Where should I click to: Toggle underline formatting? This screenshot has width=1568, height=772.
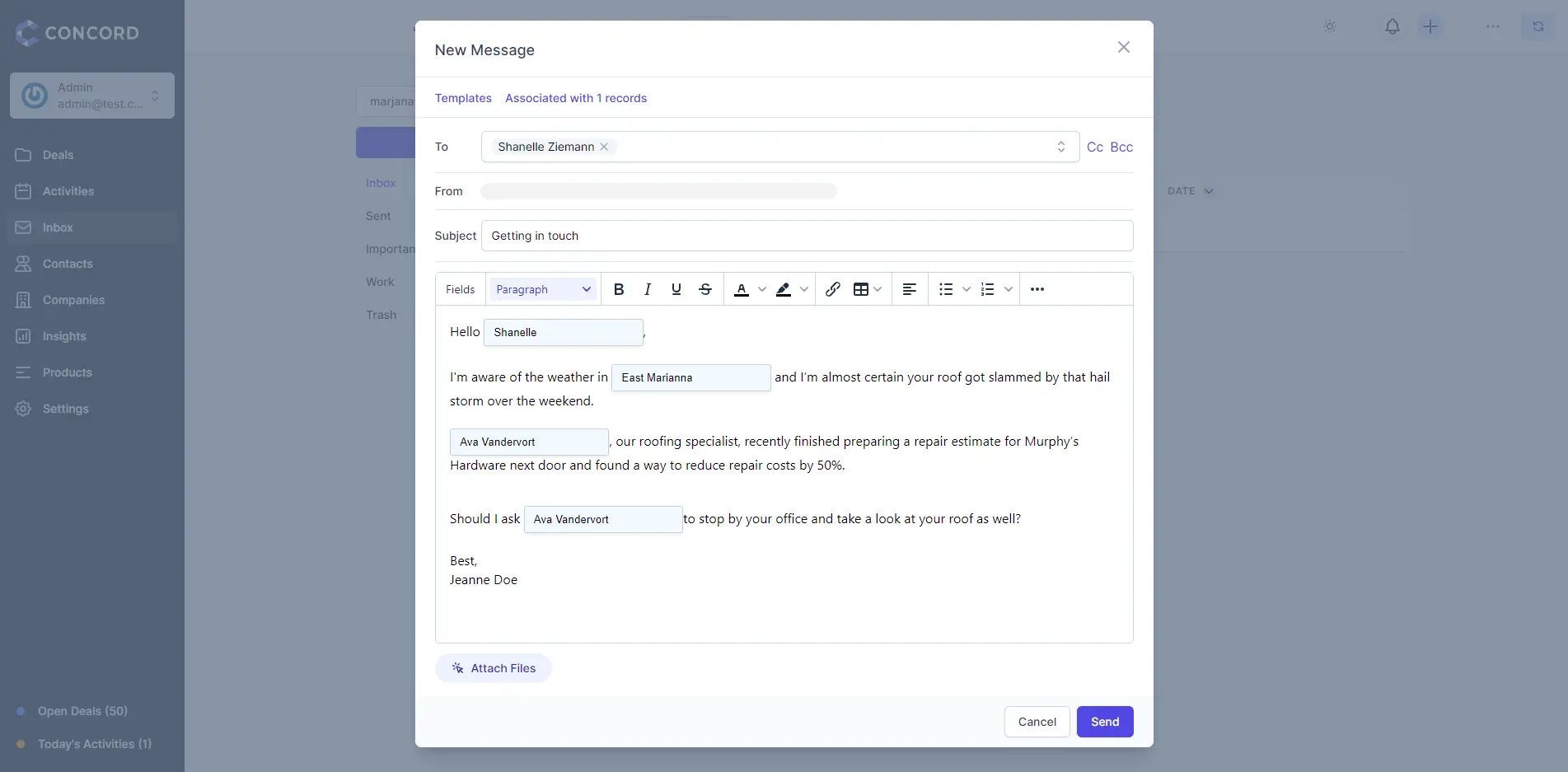(x=676, y=289)
